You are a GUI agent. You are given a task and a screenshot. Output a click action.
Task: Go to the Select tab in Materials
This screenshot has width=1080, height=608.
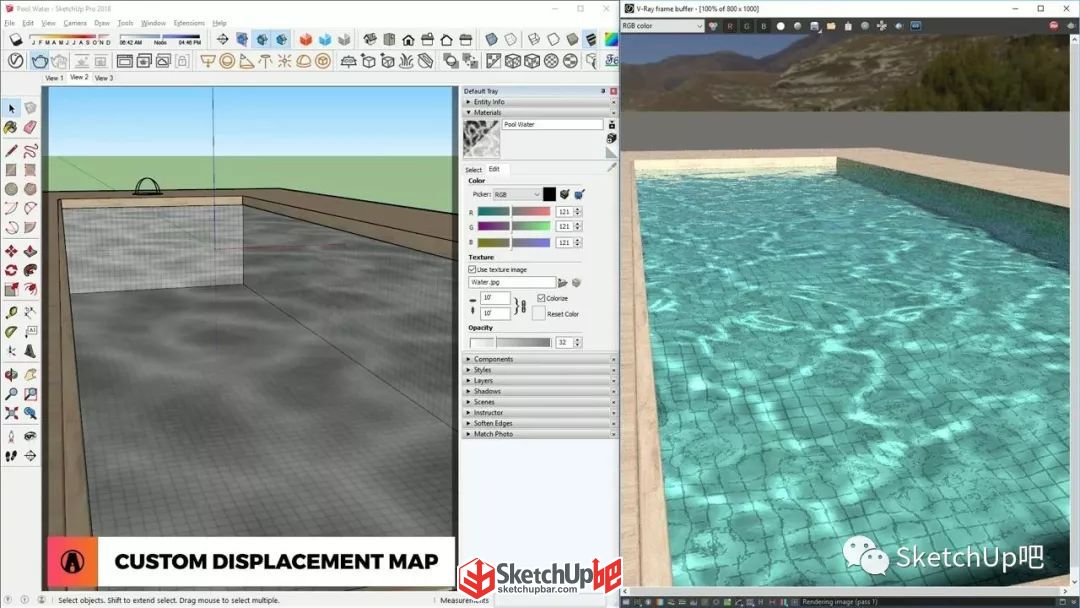[x=473, y=169]
